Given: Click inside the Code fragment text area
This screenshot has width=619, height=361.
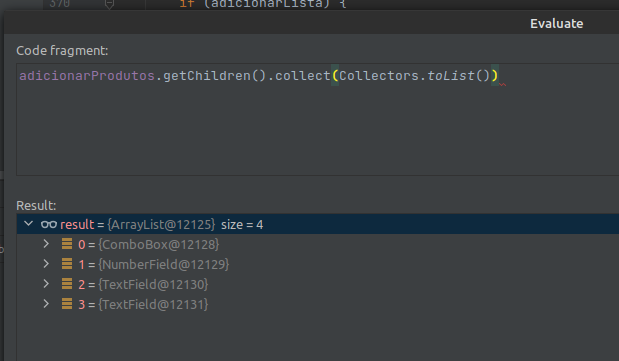Looking at the screenshot, I should [318, 119].
